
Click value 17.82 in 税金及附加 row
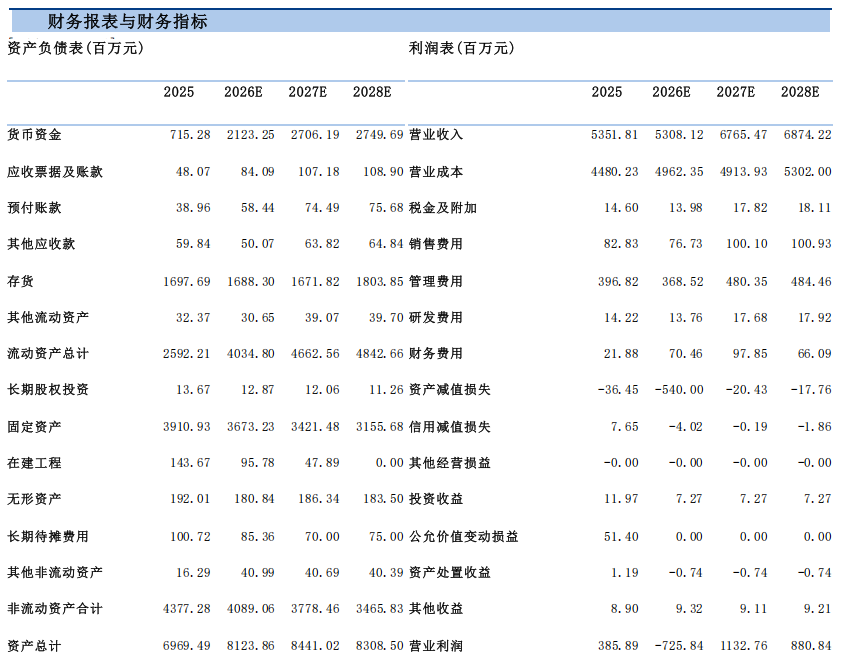click(750, 207)
